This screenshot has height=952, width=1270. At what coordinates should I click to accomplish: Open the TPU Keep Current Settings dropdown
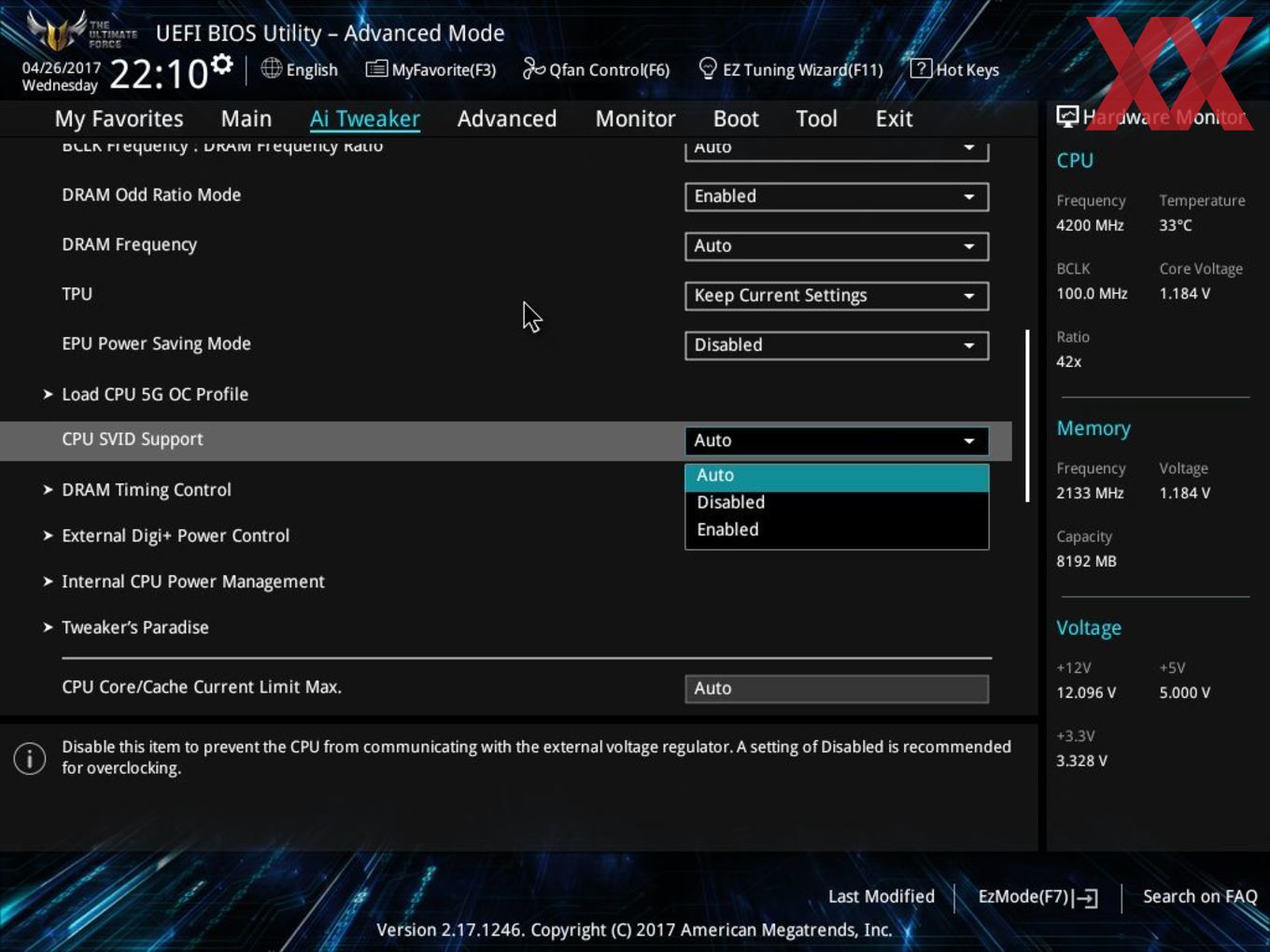point(837,296)
